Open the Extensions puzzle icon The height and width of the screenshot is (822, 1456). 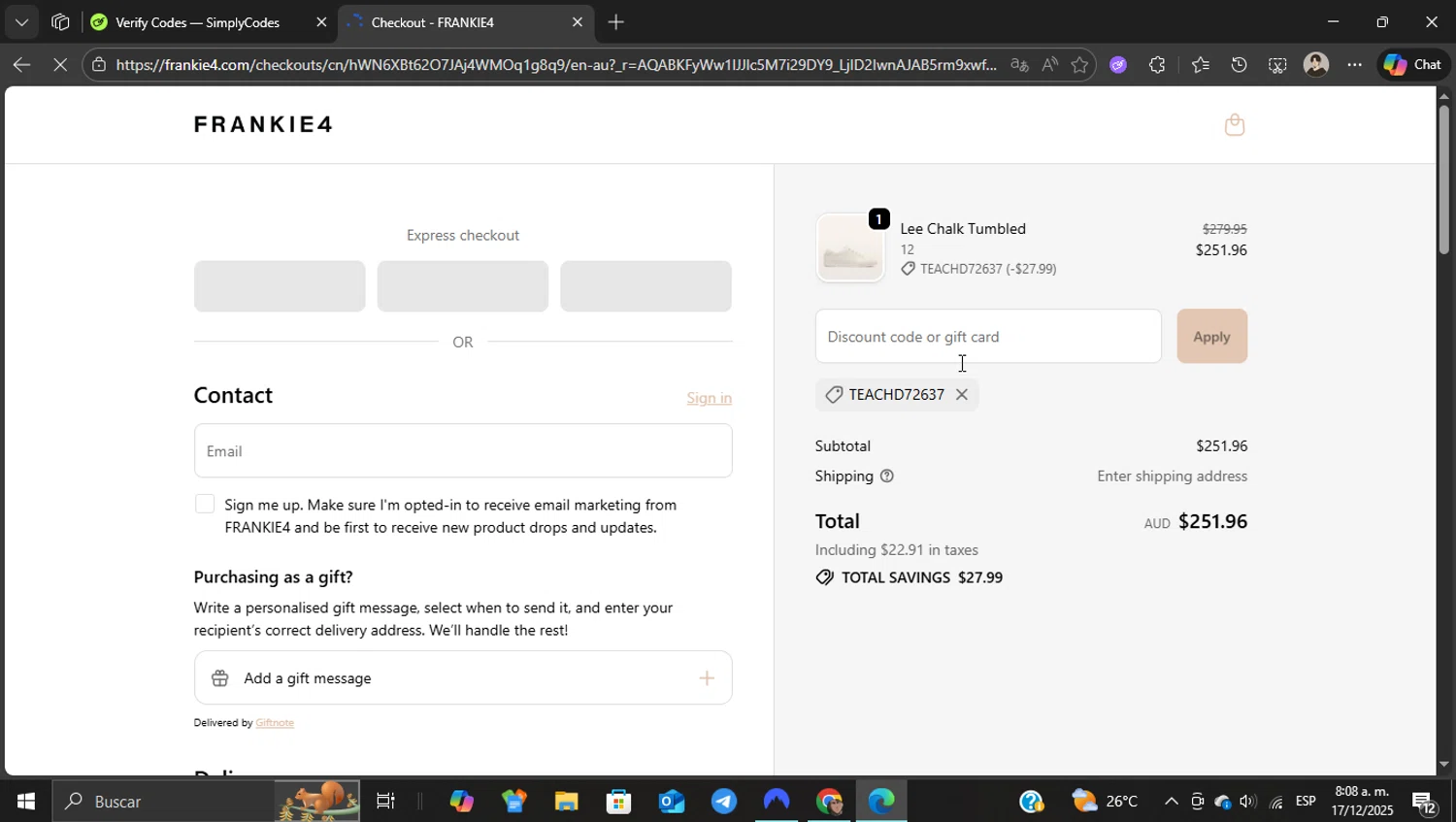coord(1157,65)
